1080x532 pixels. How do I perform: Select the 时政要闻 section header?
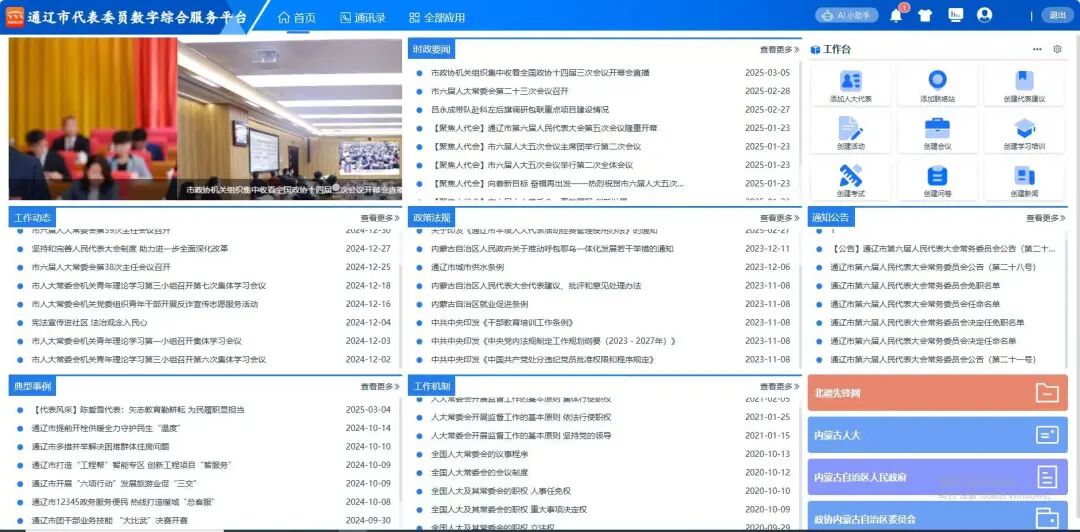point(431,49)
